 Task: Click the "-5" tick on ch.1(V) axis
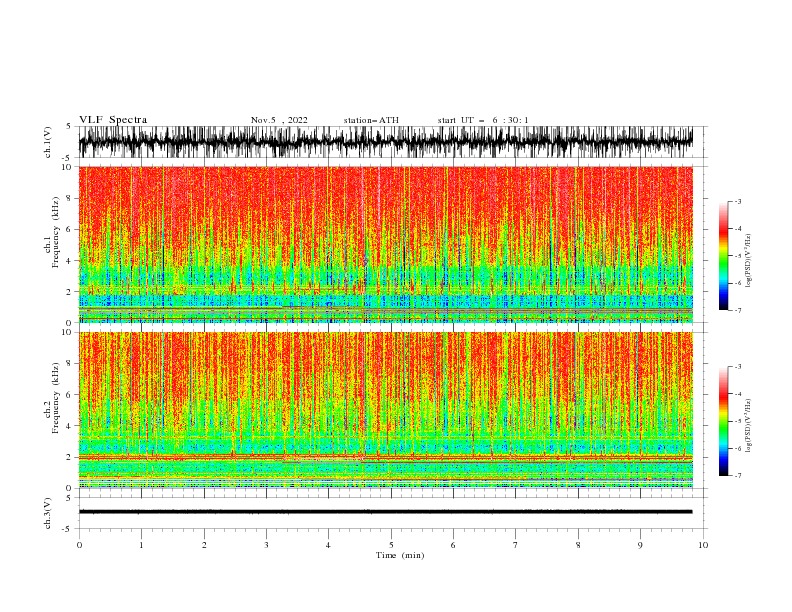point(67,158)
